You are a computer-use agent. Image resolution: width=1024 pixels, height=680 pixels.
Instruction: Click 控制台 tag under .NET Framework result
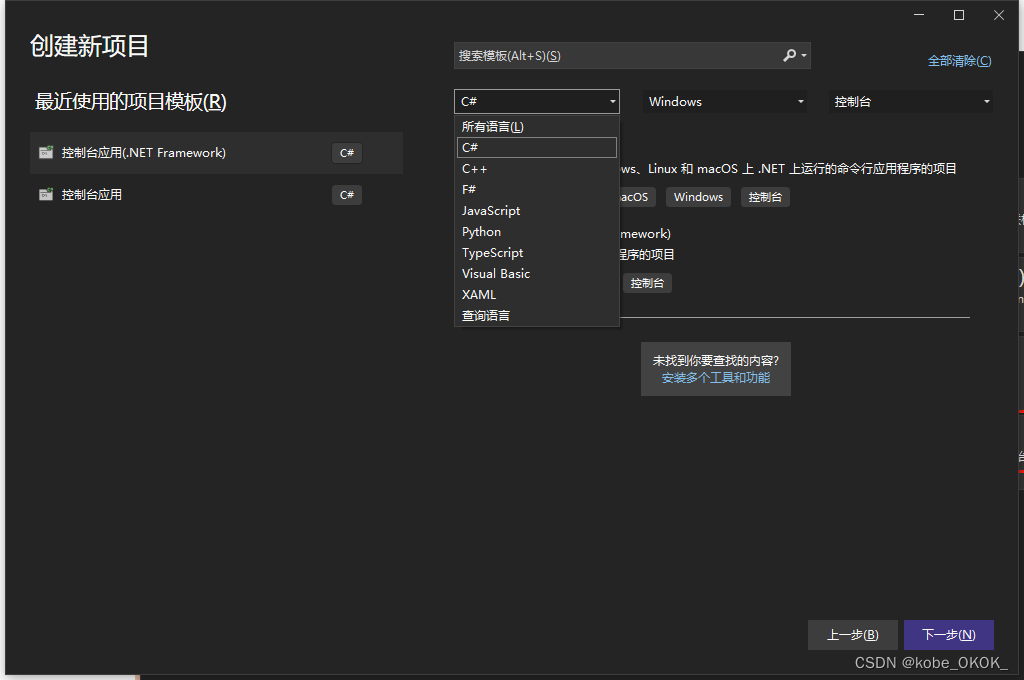coord(647,283)
